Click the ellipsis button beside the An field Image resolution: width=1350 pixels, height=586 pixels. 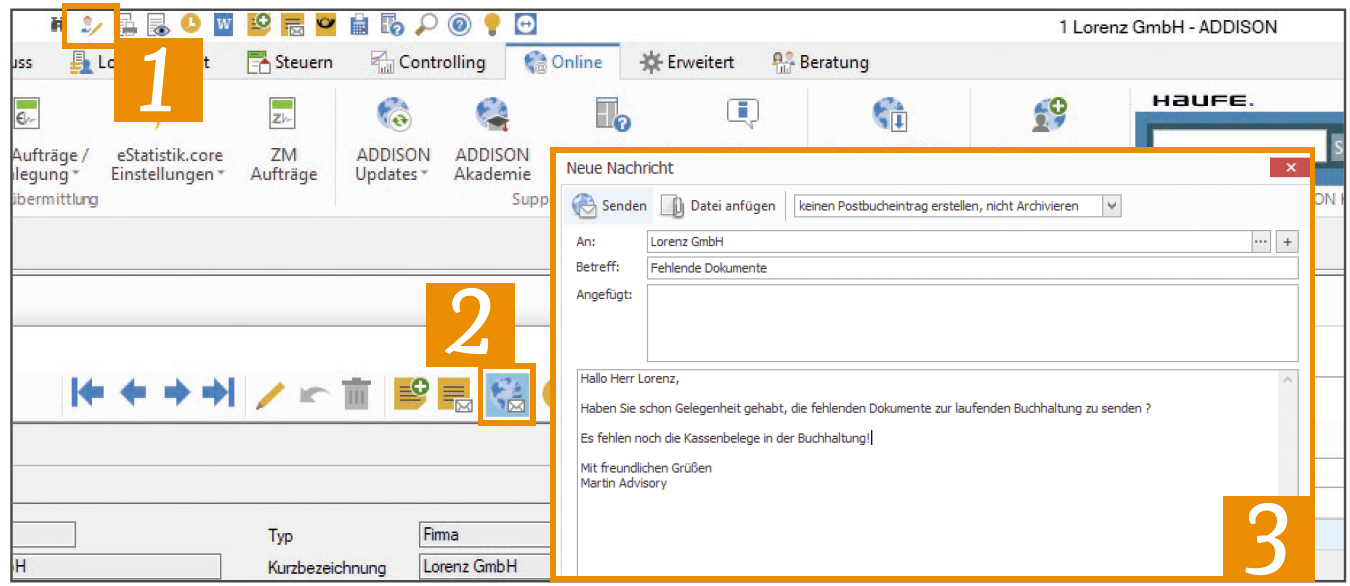pyautogui.click(x=1261, y=241)
